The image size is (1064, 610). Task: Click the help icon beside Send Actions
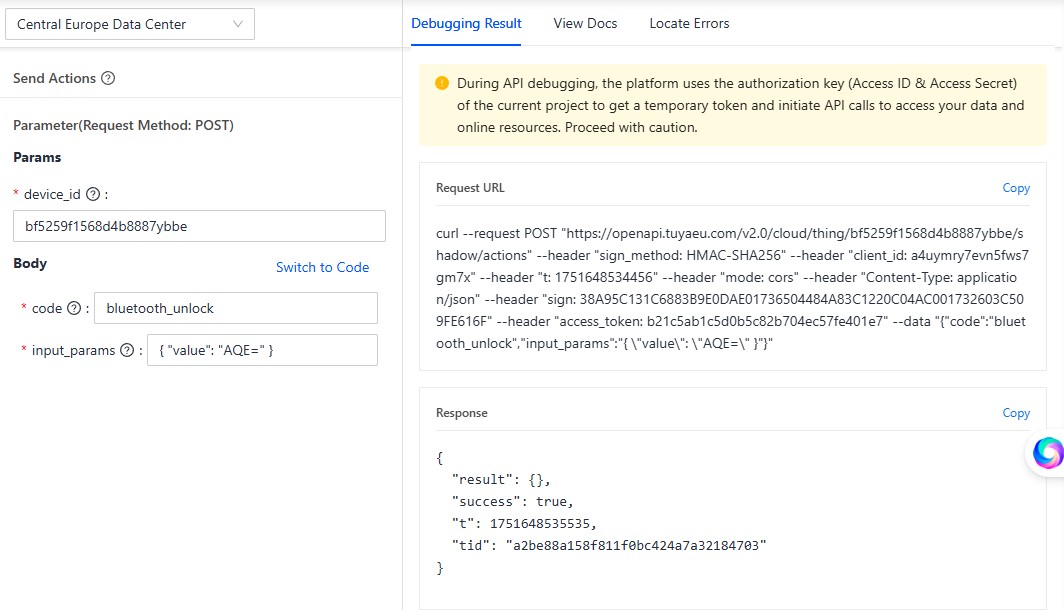pos(108,78)
